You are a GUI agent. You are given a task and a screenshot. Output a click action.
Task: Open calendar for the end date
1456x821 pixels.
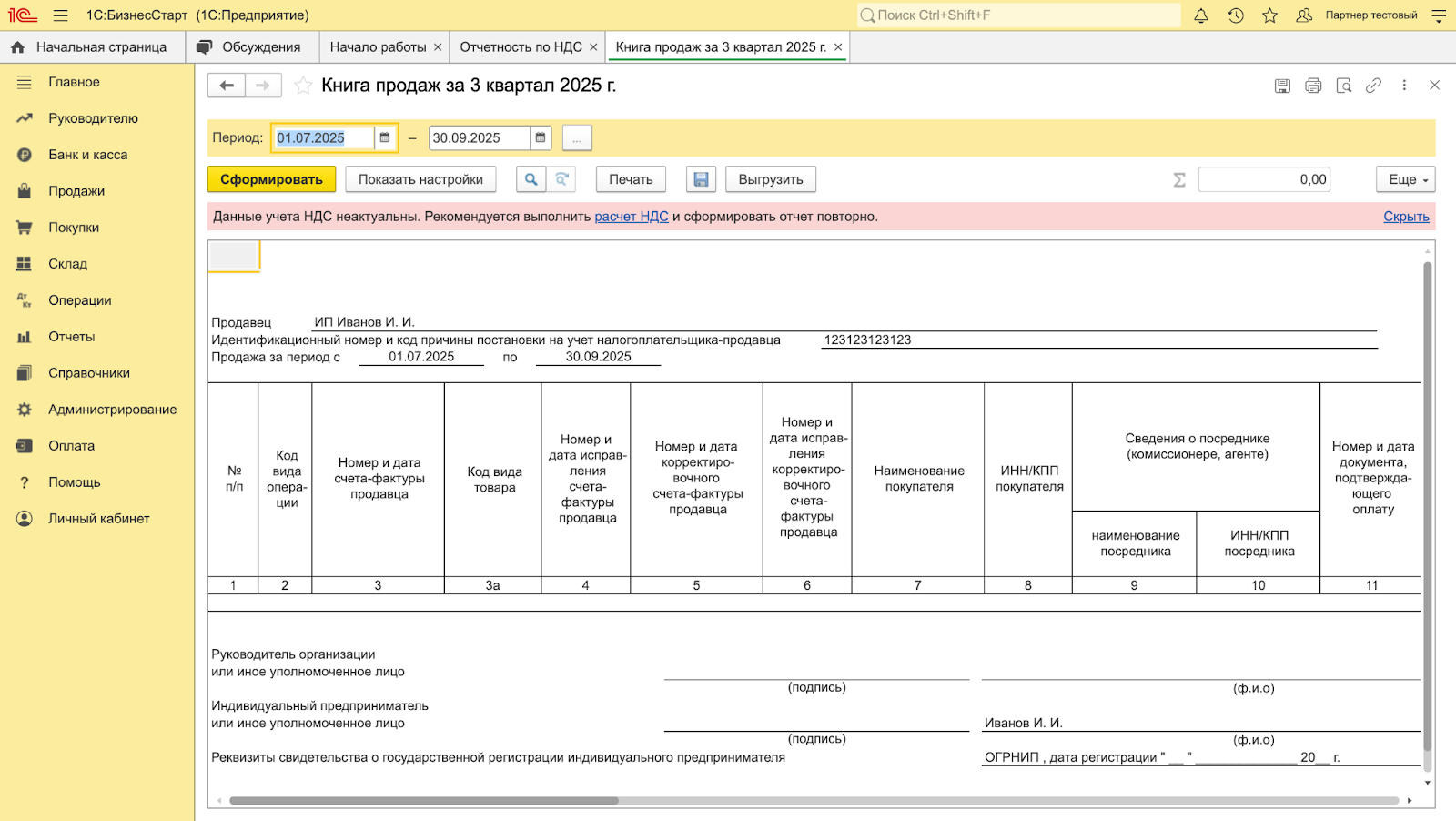(541, 137)
